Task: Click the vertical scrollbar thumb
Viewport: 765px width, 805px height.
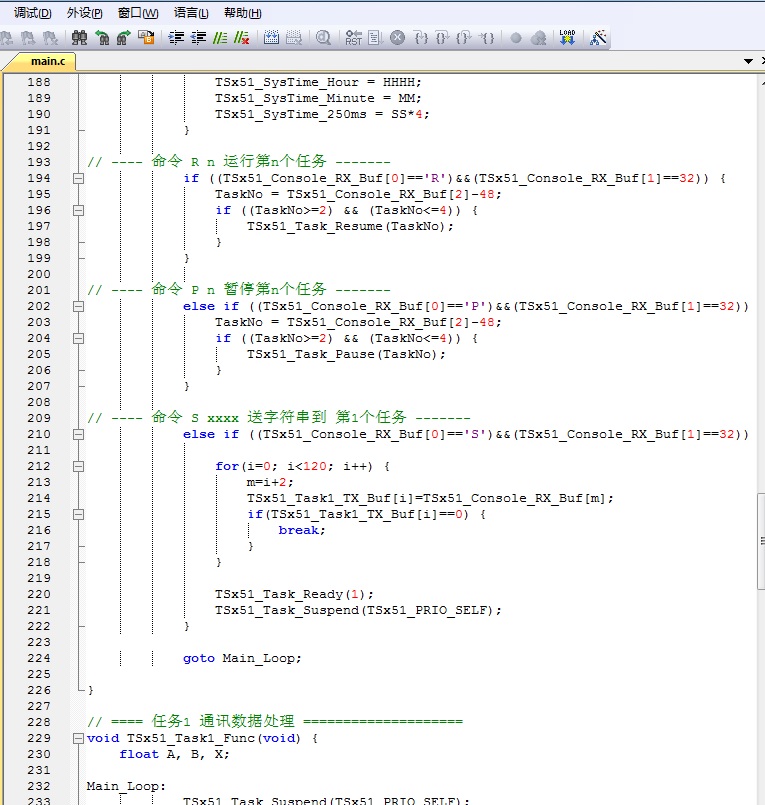Action: [x=761, y=542]
